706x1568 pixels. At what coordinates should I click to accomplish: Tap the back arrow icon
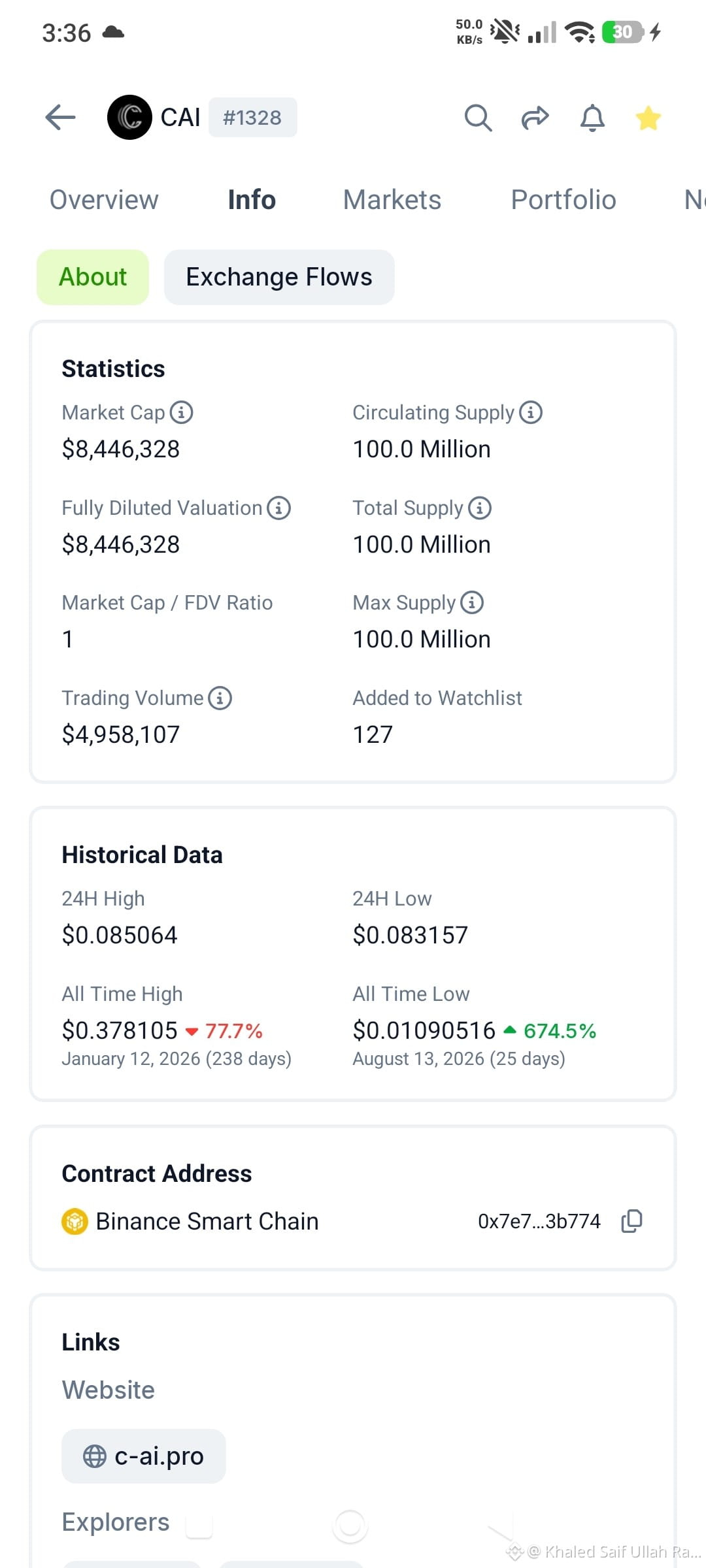(x=60, y=118)
